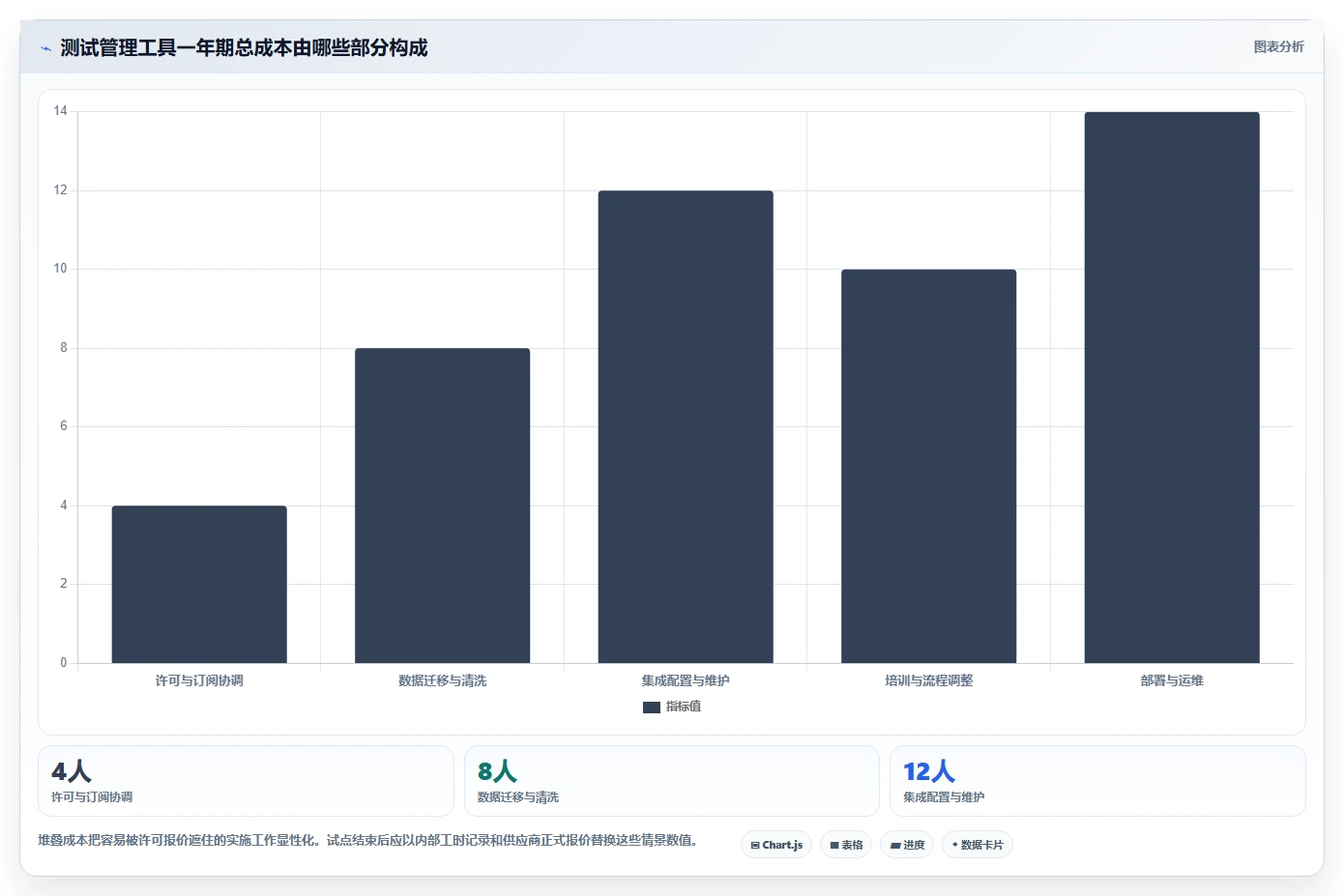1344x896 pixels.
Task: Click the Chart.js tag chip
Action: coord(776,845)
